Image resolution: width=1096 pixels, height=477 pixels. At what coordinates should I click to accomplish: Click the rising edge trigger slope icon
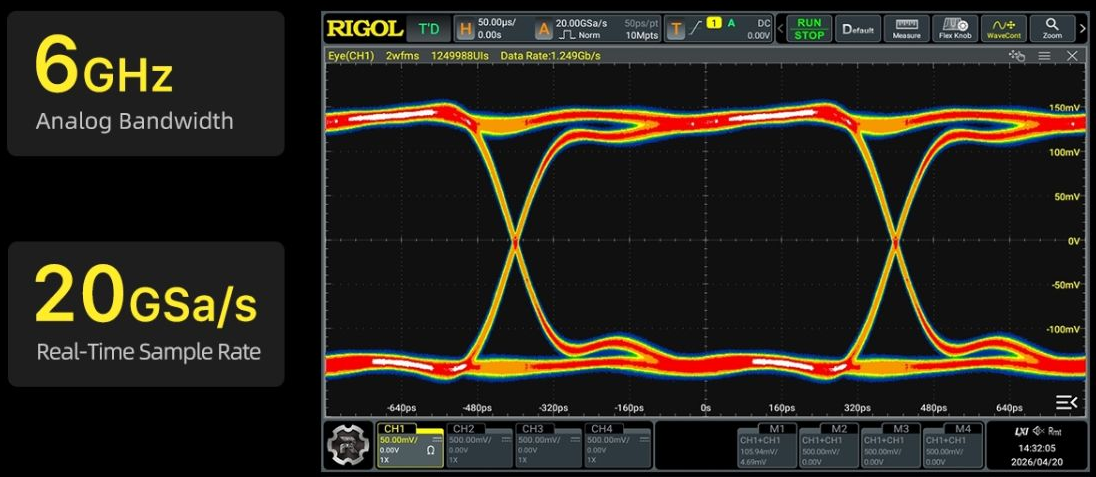click(696, 29)
